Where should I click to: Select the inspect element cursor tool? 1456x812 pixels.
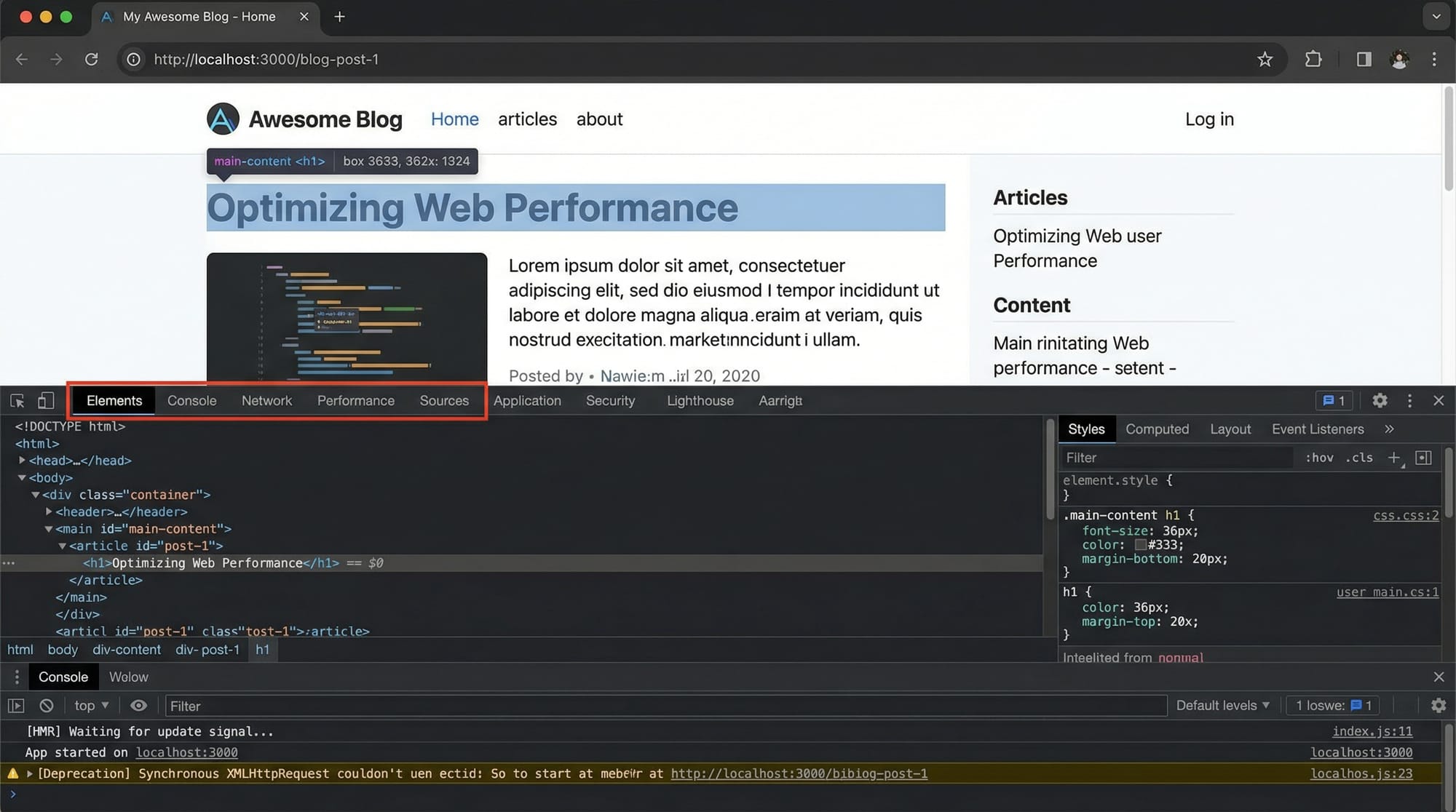click(x=16, y=400)
